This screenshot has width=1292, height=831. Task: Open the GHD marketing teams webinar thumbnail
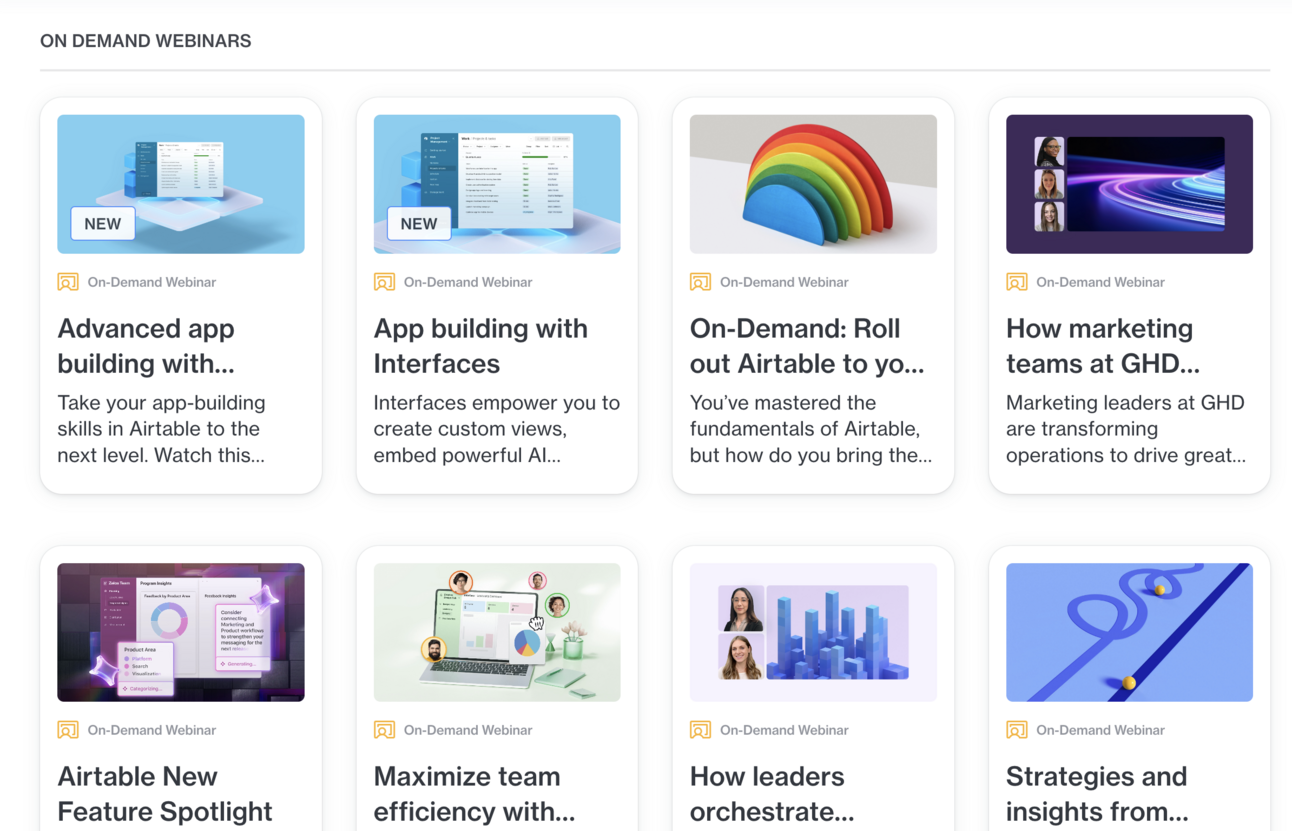(x=1129, y=184)
